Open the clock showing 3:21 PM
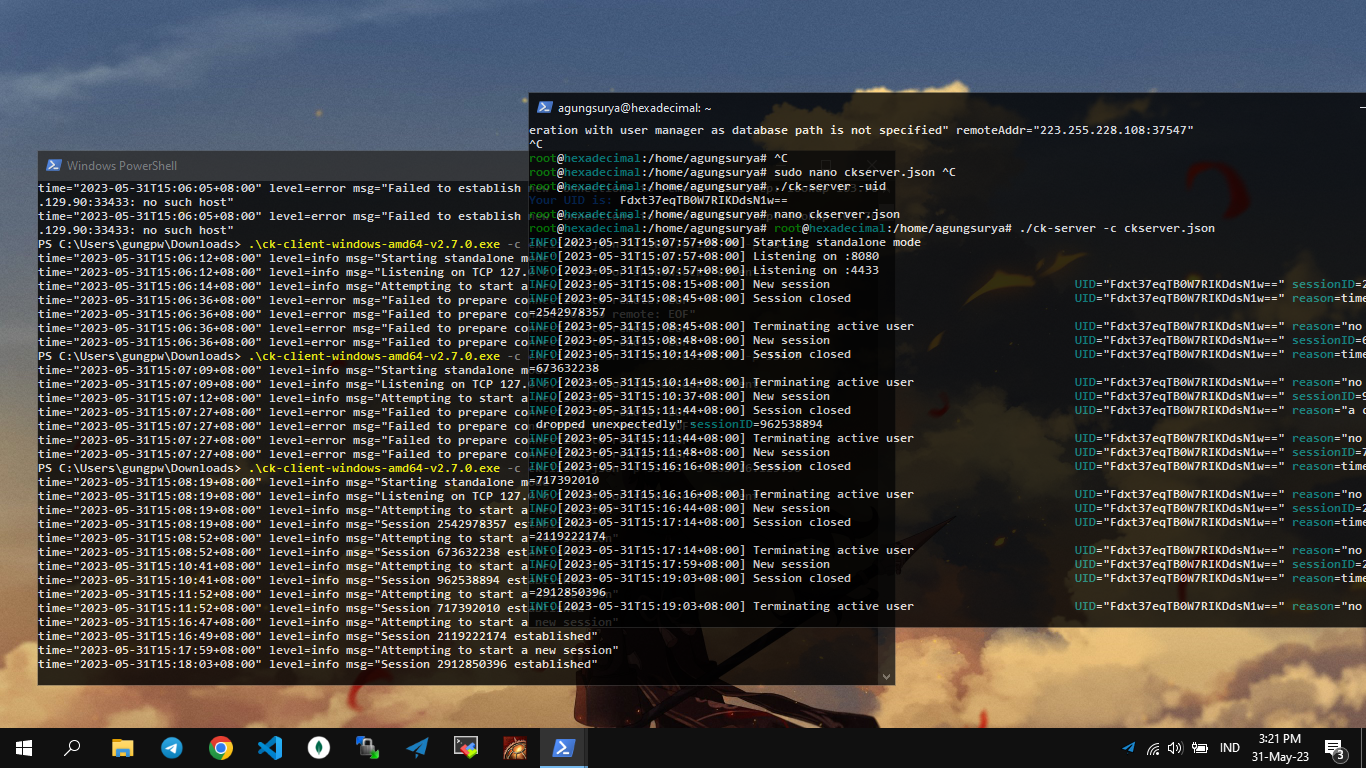1366x768 pixels. coord(1281,748)
